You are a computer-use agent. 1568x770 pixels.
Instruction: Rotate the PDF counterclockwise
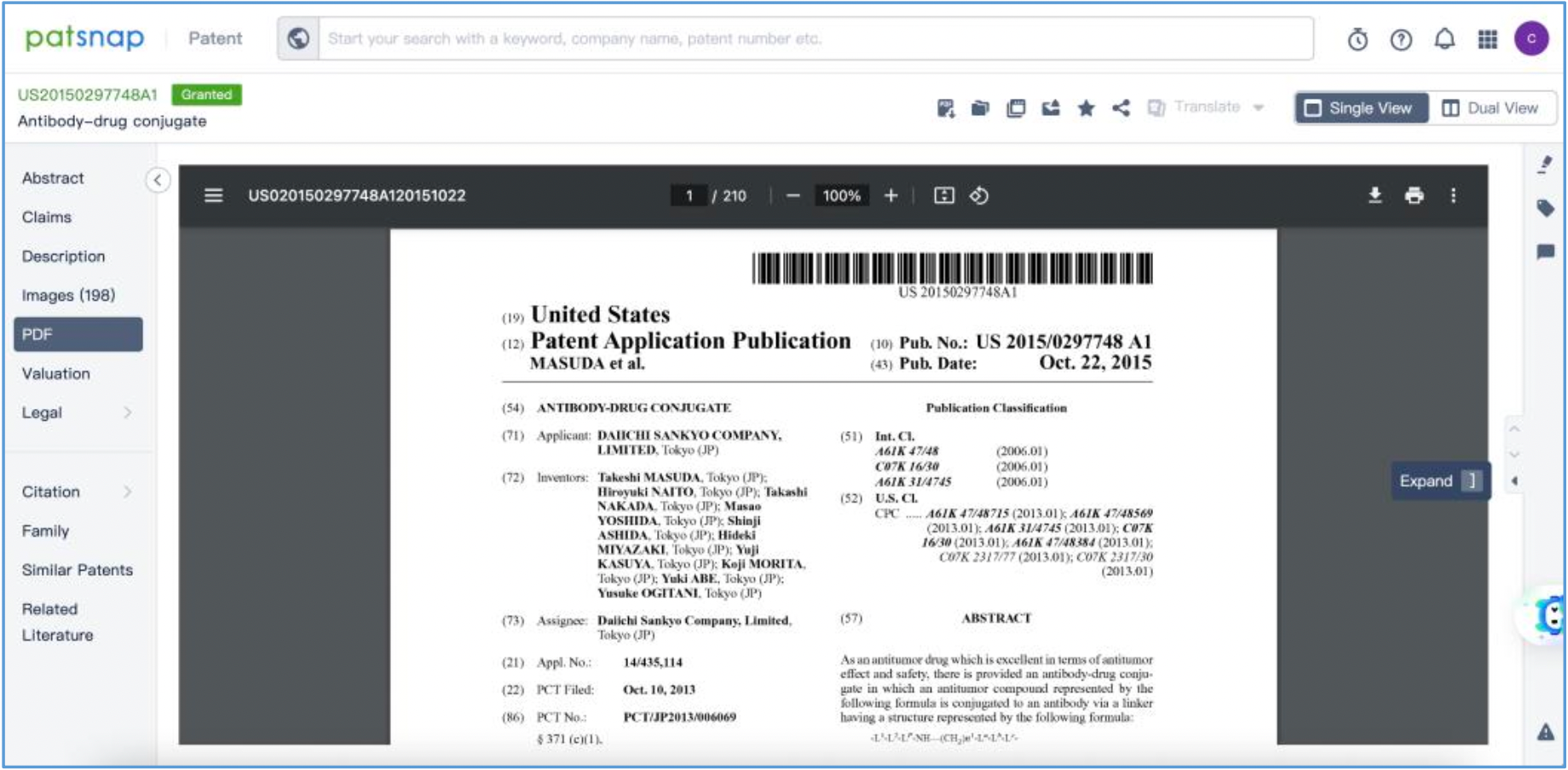click(979, 196)
